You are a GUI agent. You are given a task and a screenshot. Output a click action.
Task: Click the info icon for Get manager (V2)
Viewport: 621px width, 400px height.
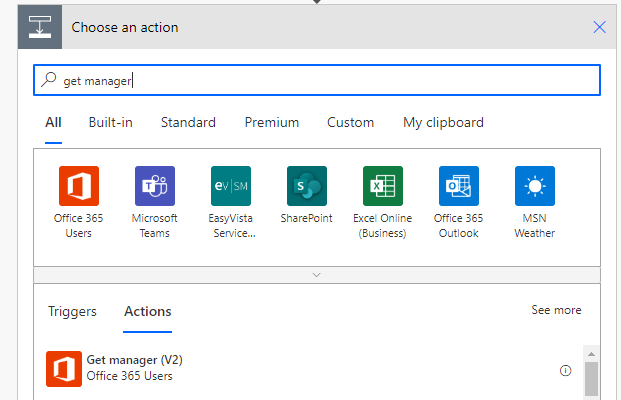565,371
